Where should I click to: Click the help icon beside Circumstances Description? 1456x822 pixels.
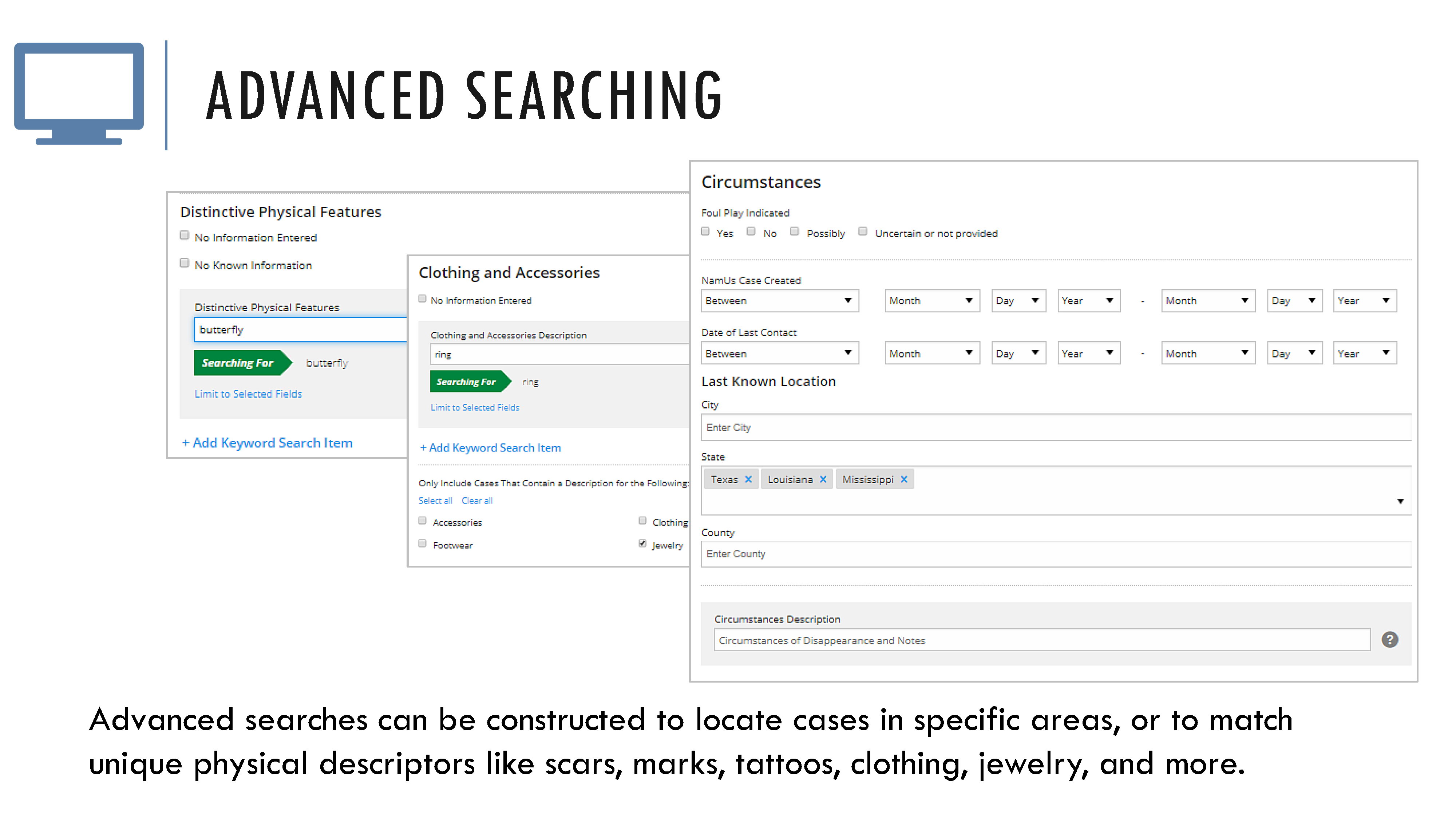click(x=1390, y=639)
